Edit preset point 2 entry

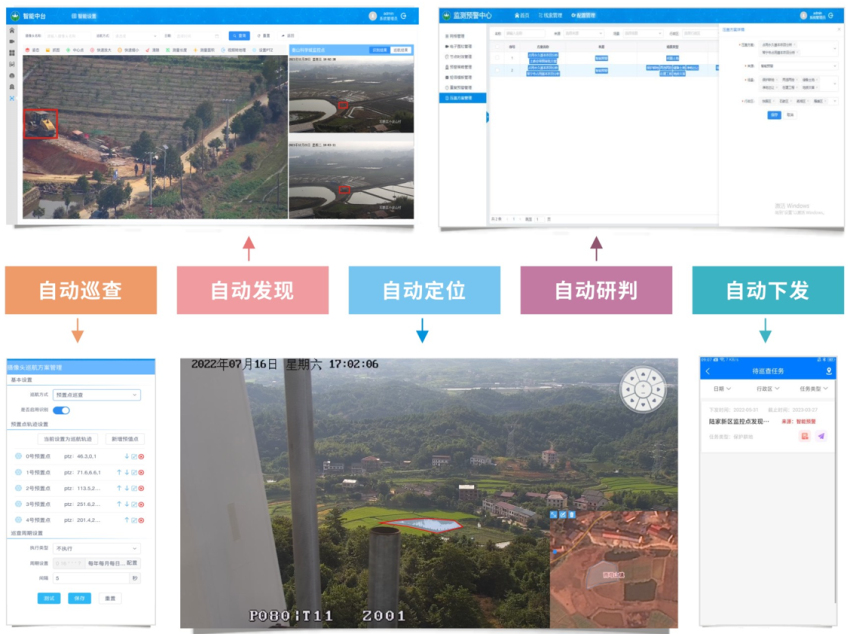tap(134, 488)
